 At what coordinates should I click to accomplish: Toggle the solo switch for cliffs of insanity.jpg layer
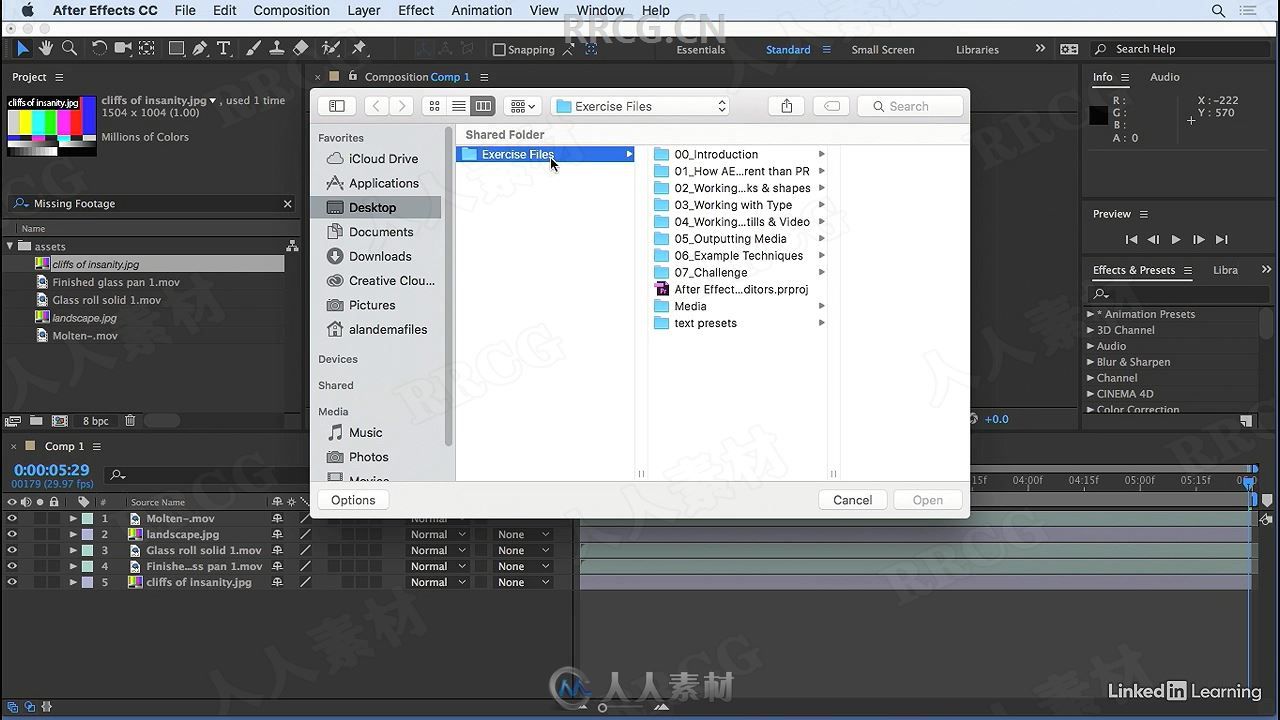40,582
